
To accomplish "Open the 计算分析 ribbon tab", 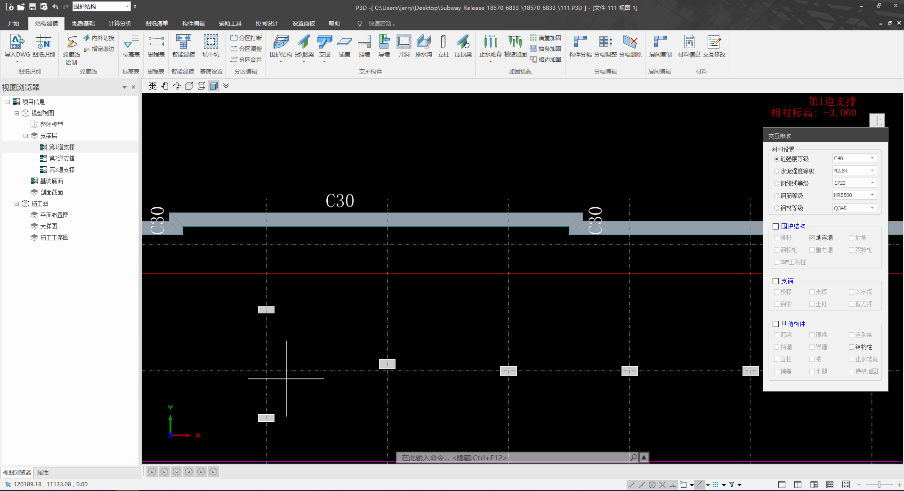I will pyautogui.click(x=118, y=21).
